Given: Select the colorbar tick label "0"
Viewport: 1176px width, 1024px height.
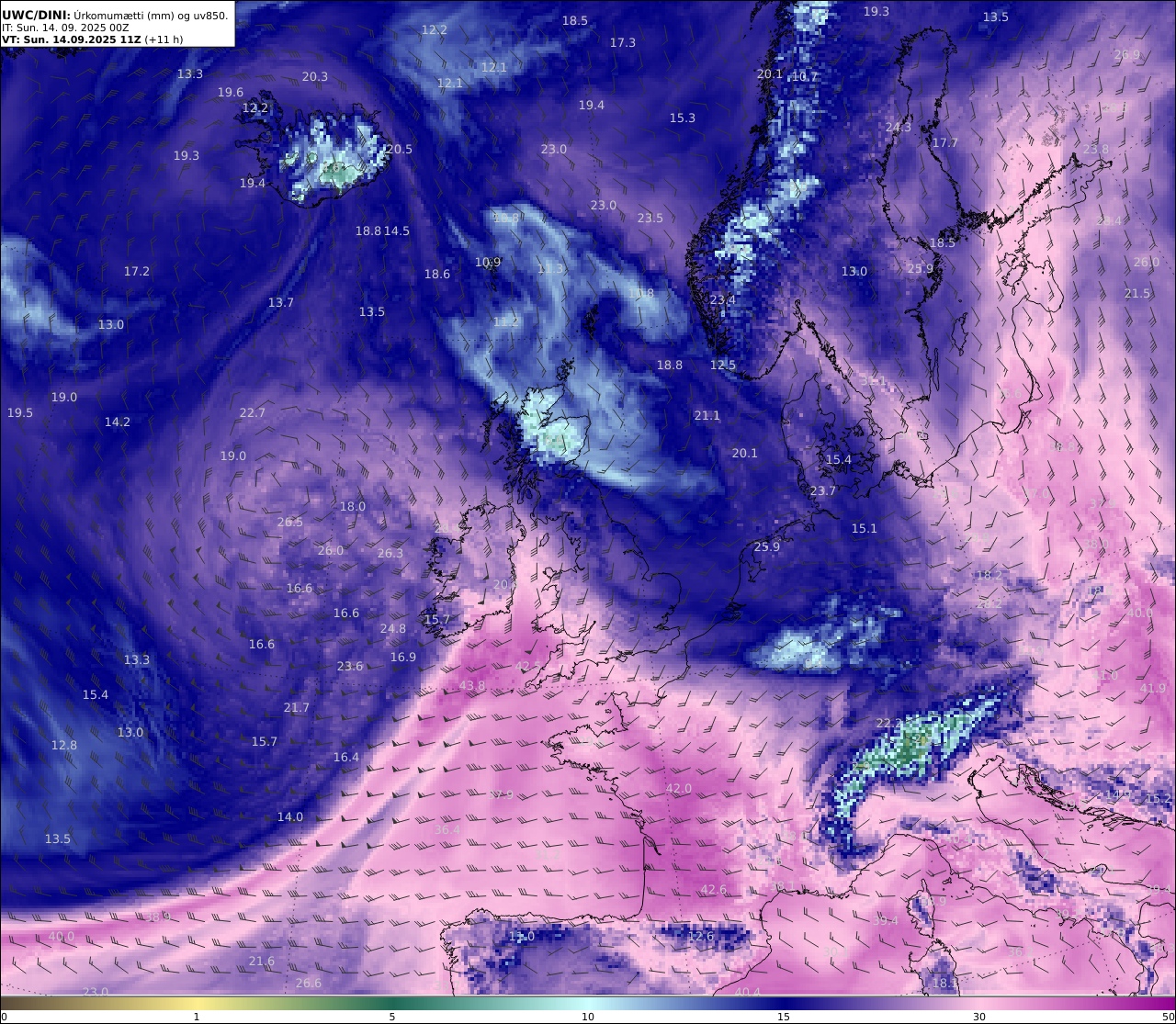Looking at the screenshot, I should [x=4, y=1017].
